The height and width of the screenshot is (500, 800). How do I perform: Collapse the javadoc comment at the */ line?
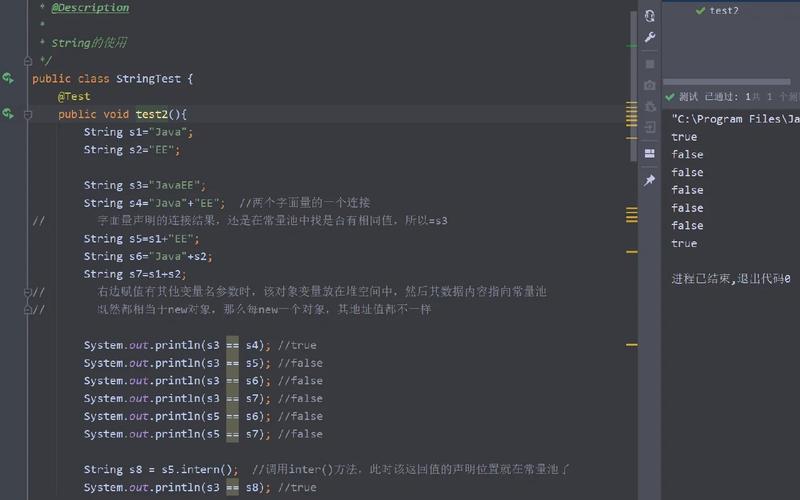28,61
